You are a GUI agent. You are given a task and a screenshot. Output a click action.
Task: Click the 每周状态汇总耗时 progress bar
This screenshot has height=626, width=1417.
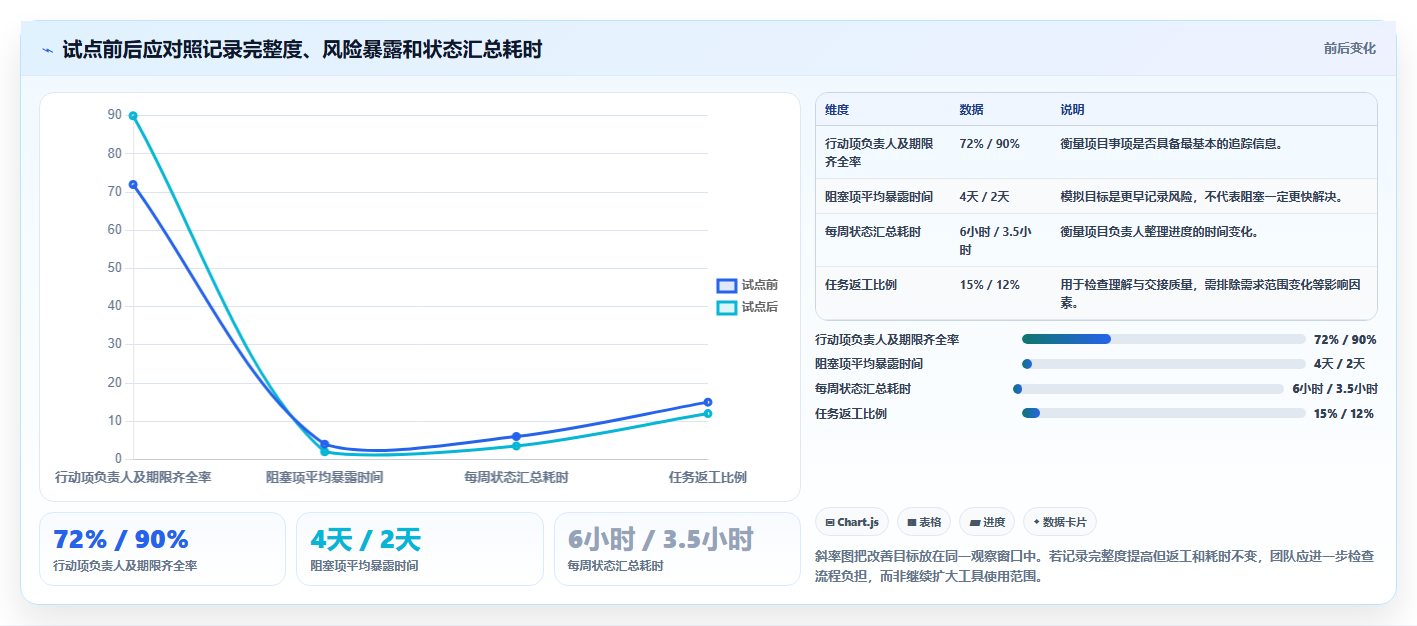click(x=1148, y=389)
